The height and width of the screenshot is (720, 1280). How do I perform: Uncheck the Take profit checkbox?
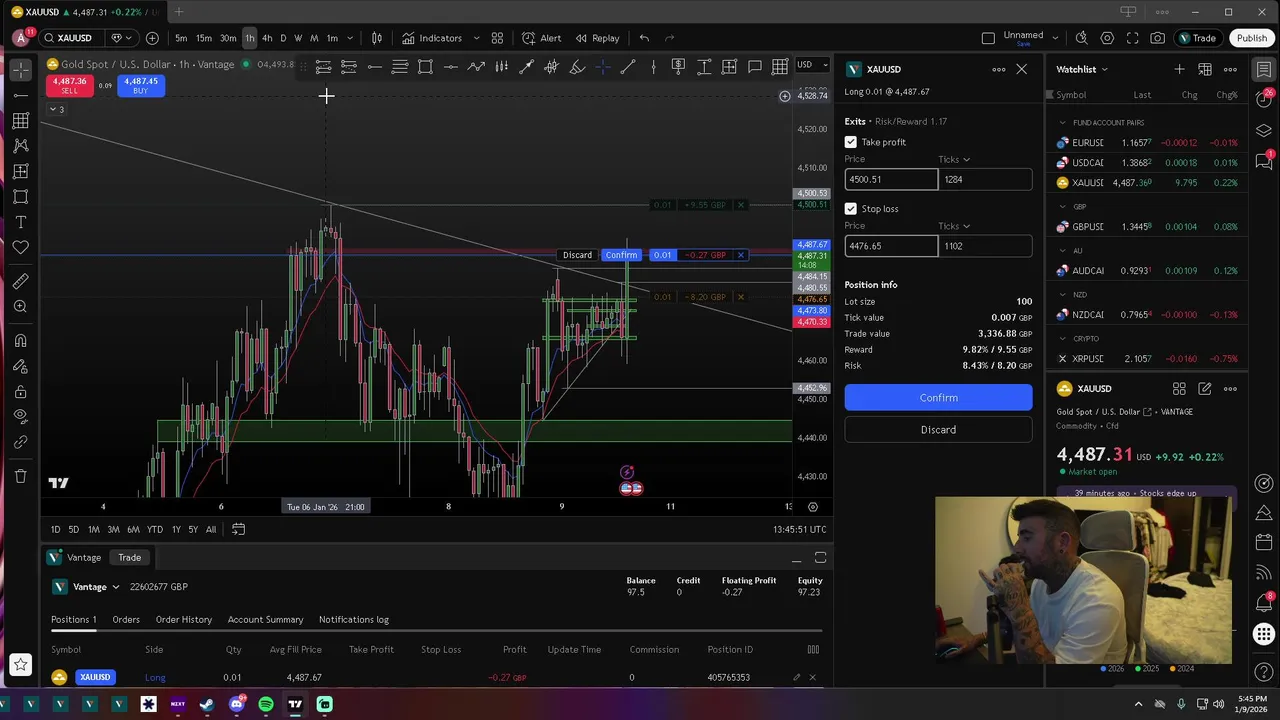(851, 142)
